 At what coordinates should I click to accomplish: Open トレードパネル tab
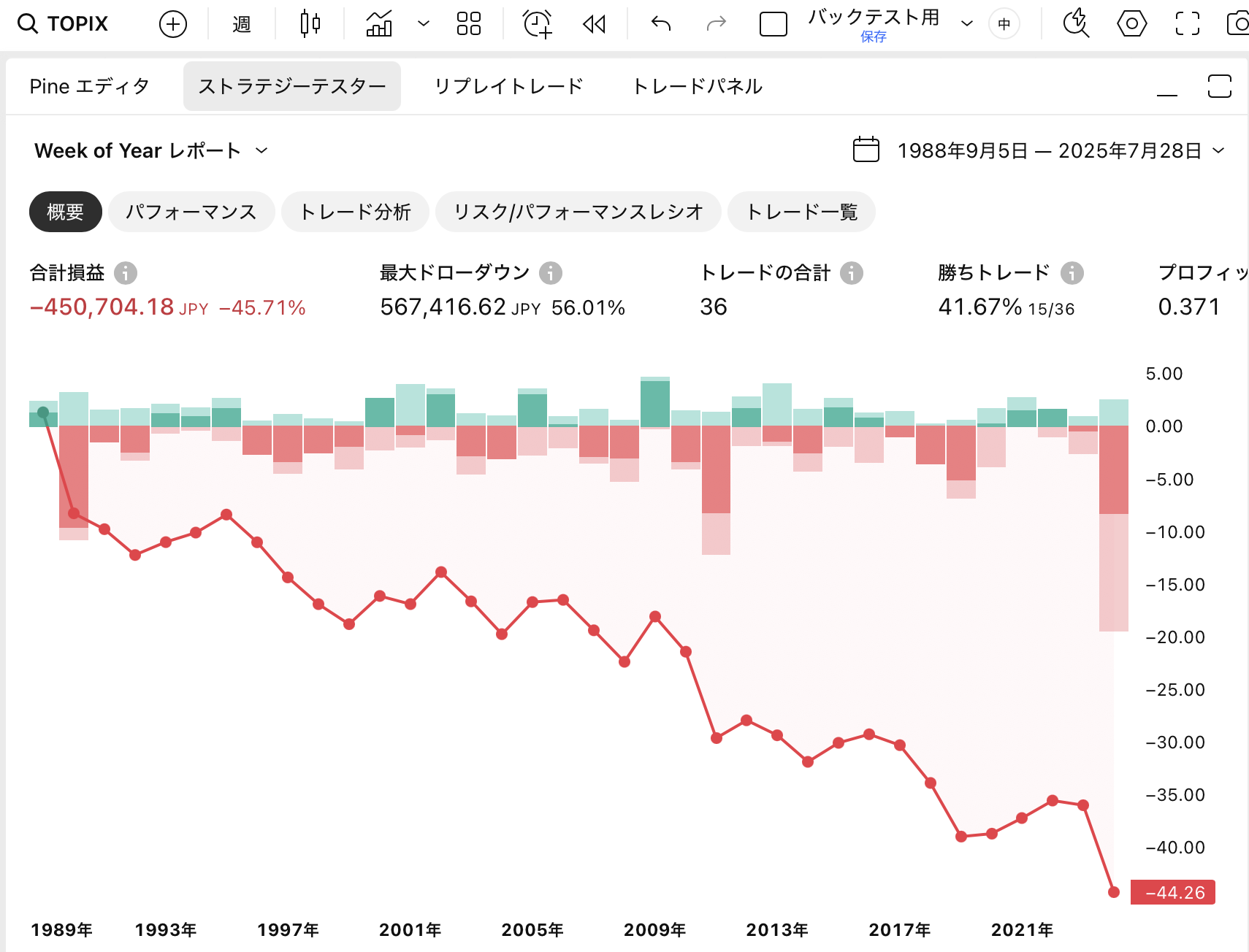tap(698, 87)
